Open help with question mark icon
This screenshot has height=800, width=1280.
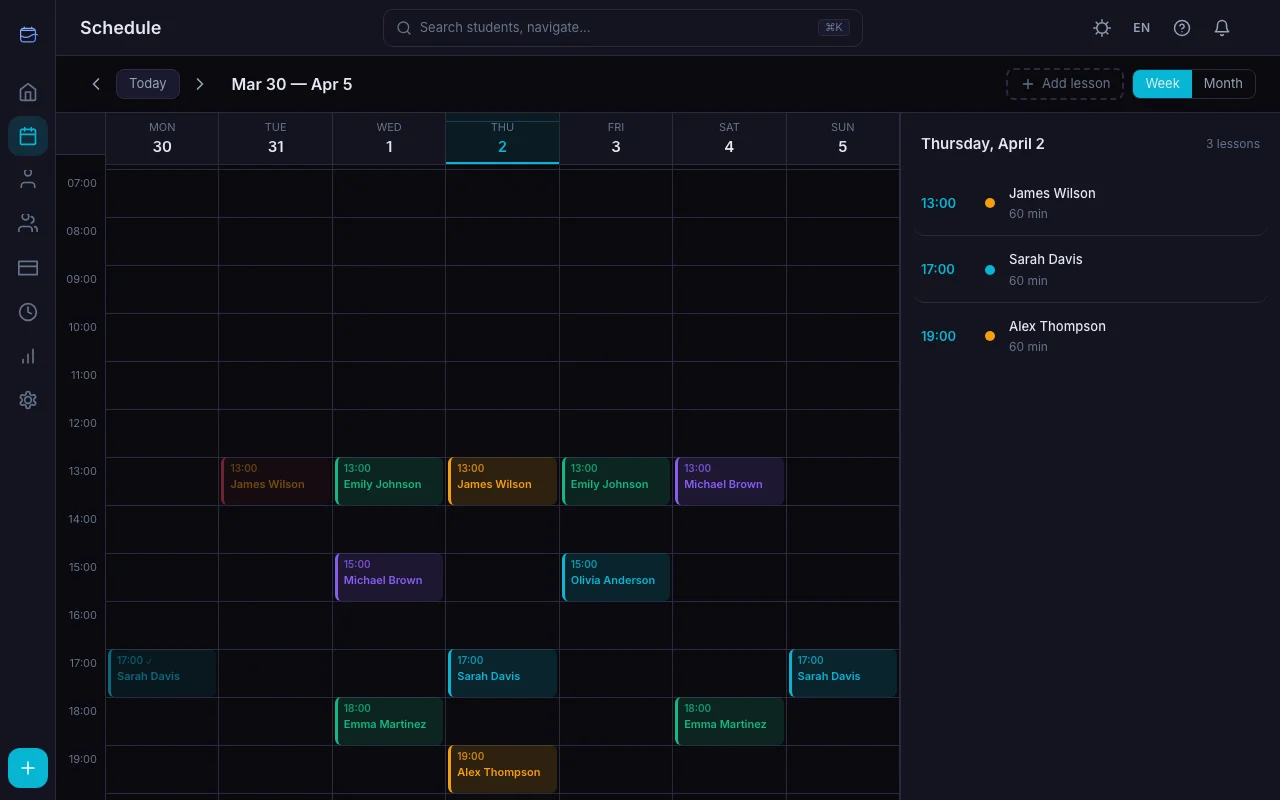(1182, 28)
